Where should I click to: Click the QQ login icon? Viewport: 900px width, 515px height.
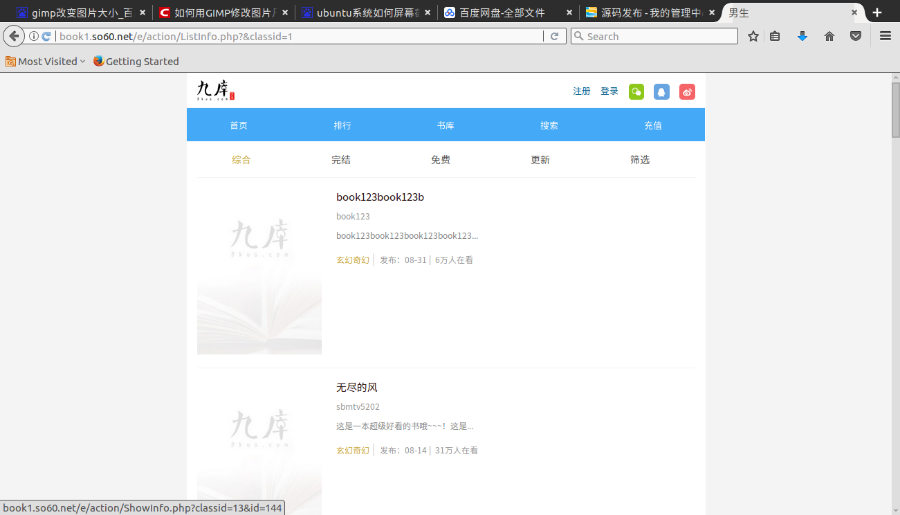click(661, 92)
